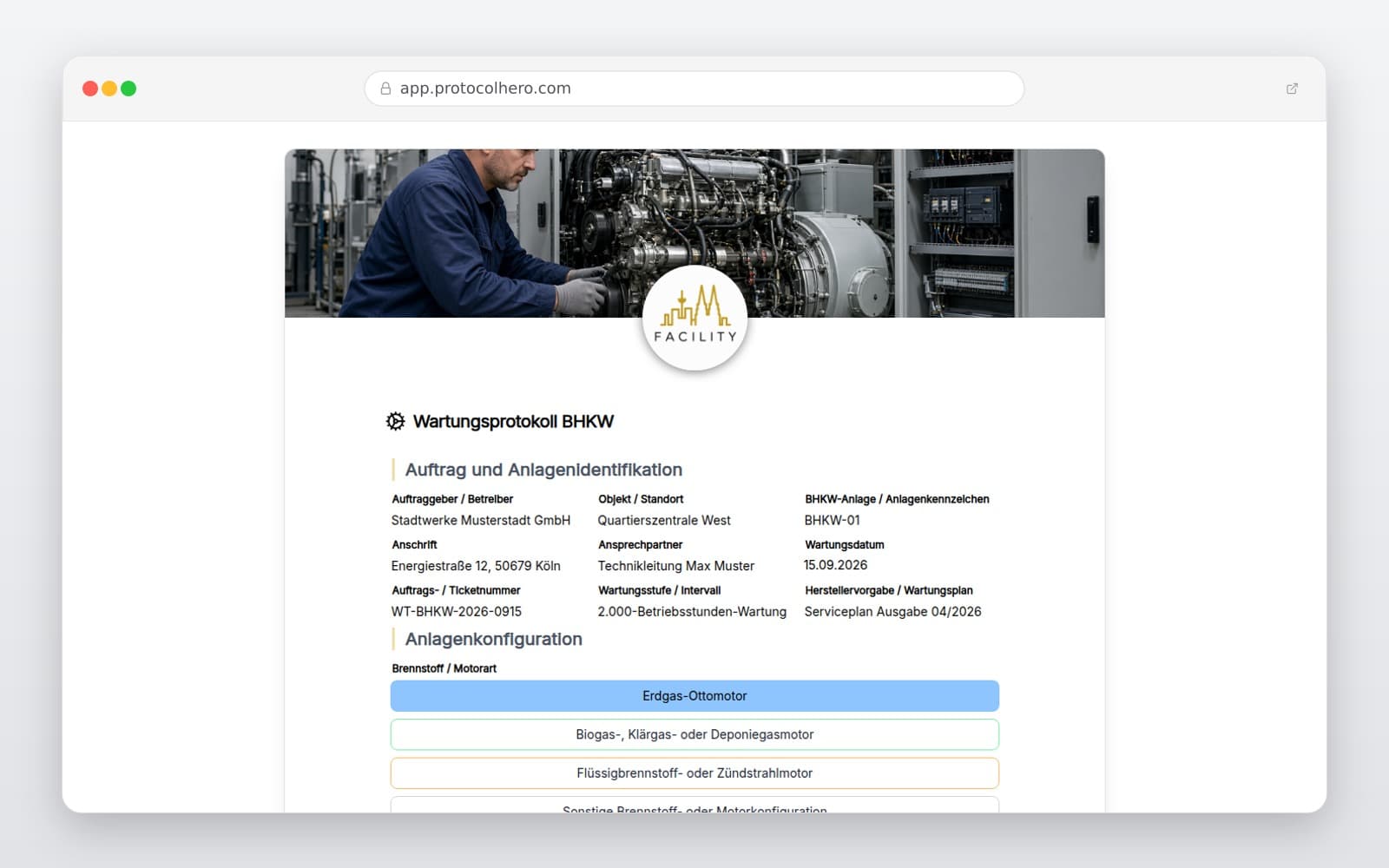The width and height of the screenshot is (1389, 868).
Task: Click the gear icon beside Wartungsprotokoll BHKW
Action: tap(395, 421)
